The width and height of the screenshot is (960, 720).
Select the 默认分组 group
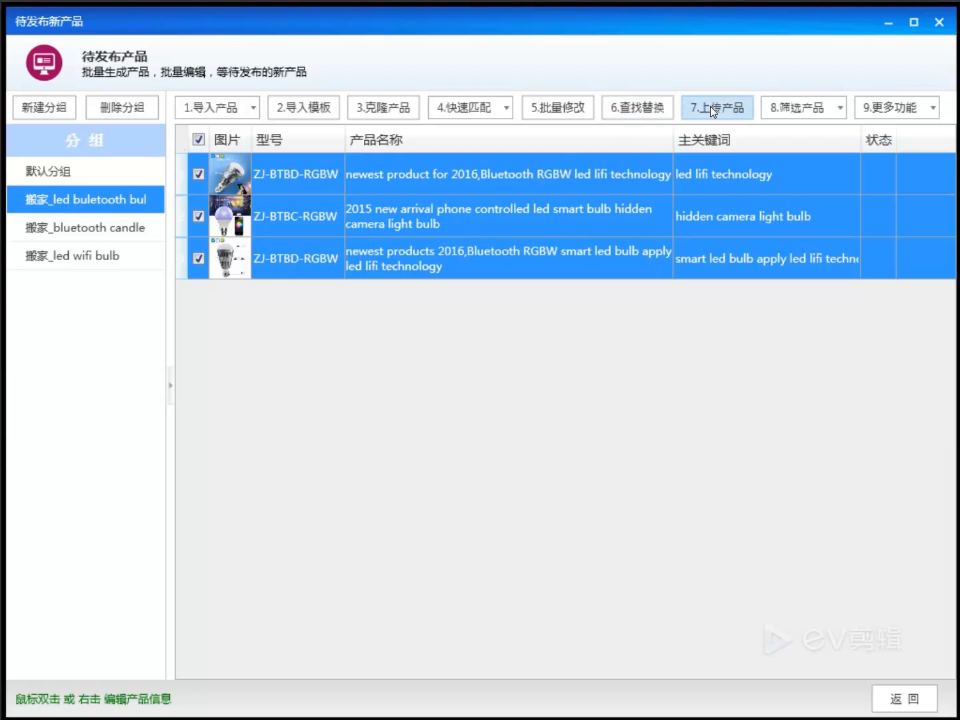(86, 171)
